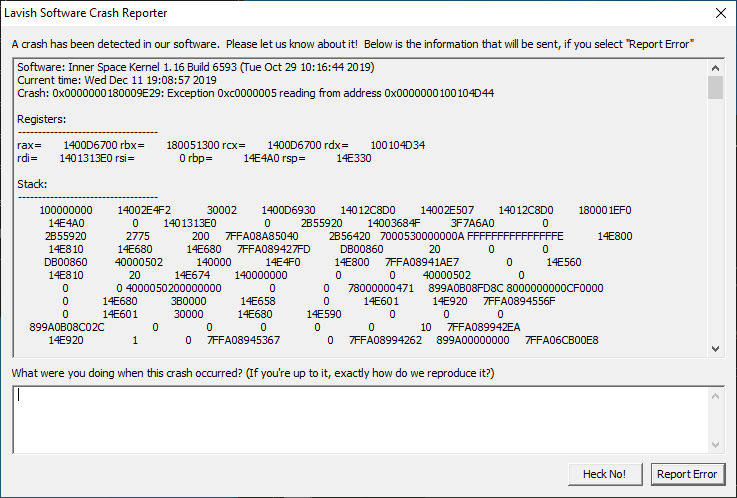Click stack value 899A0B08C02C

pos(67,327)
